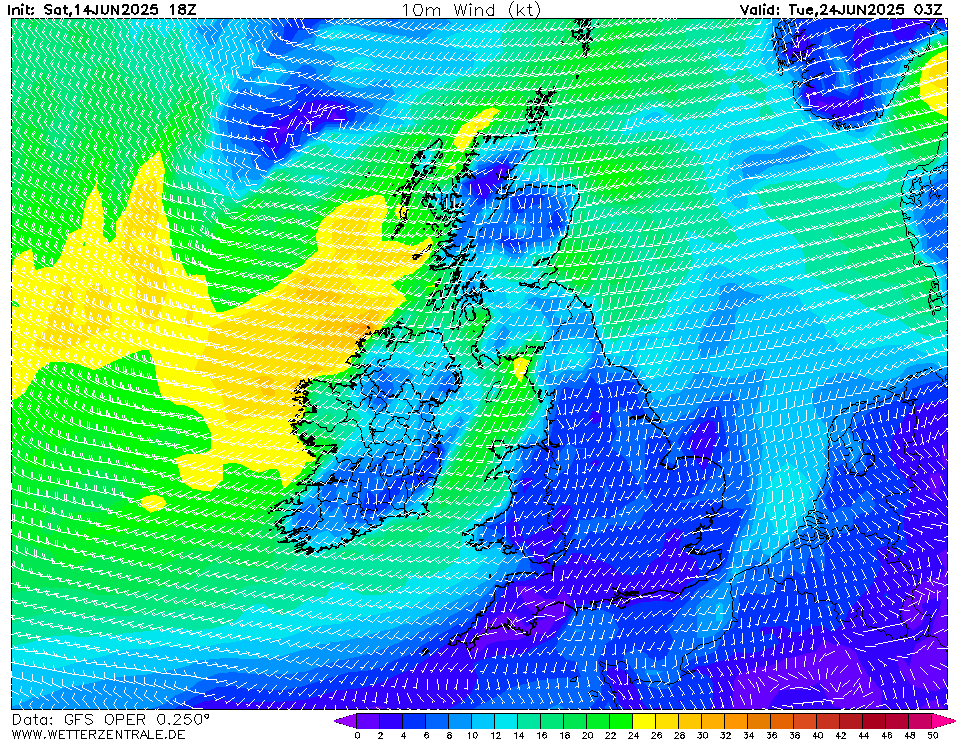This screenshot has width=959, height=741.
Task: Select the orange legend swatch between 32 and 34
Action: pyautogui.click(x=737, y=721)
